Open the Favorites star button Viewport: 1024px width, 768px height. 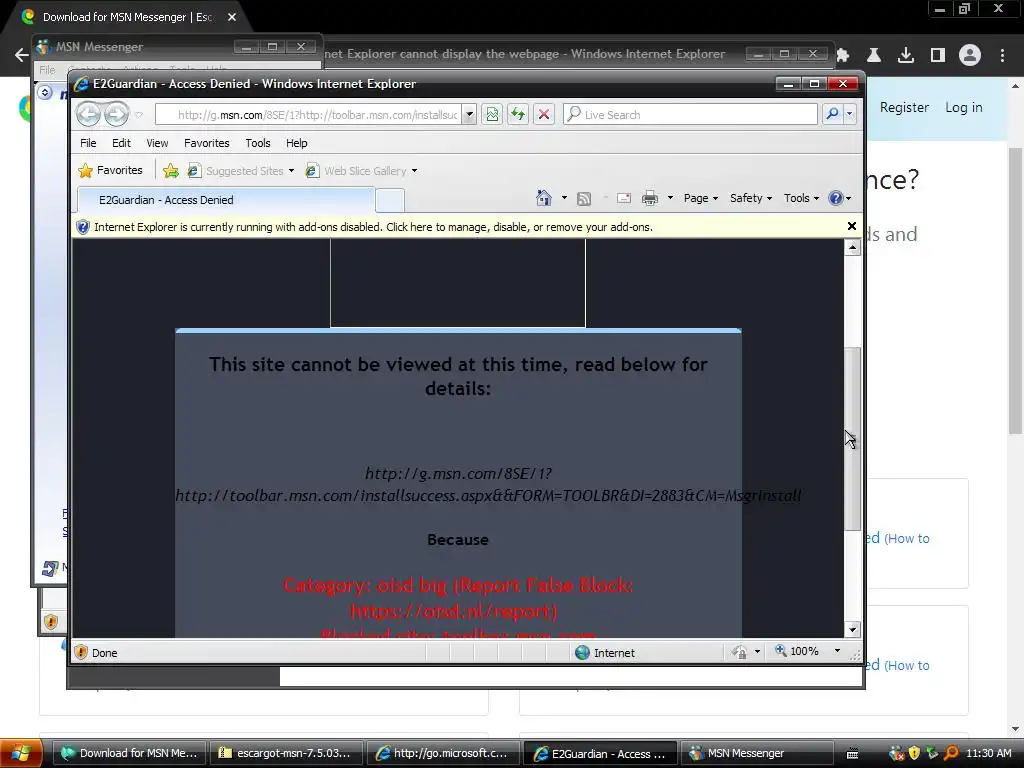pos(110,170)
